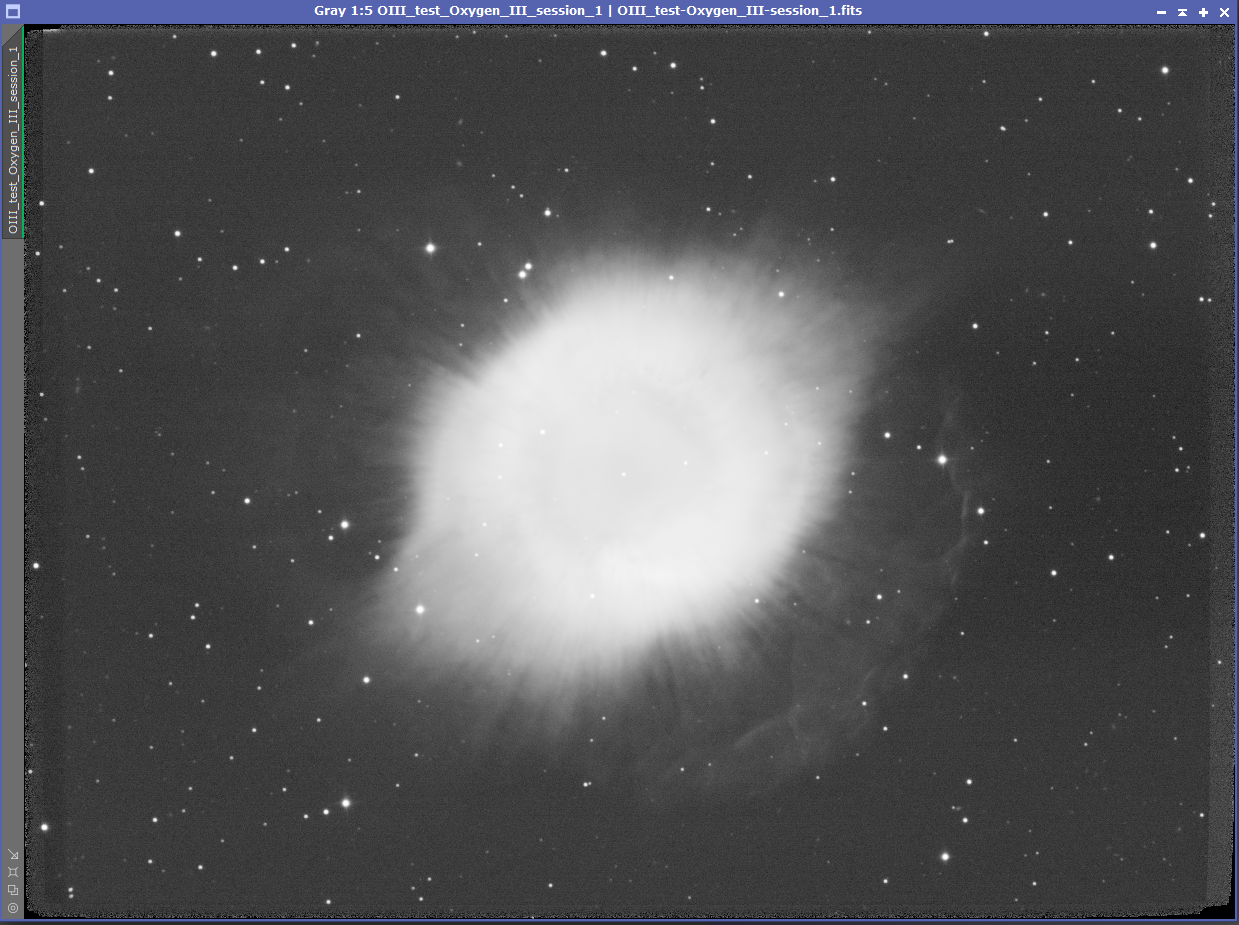Click the Gray 1:5 window title bar
The image size is (1239, 925).
(x=588, y=11)
